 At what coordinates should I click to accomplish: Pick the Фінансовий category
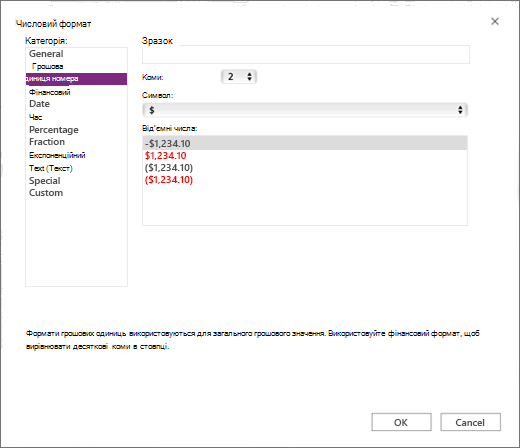tap(50, 92)
